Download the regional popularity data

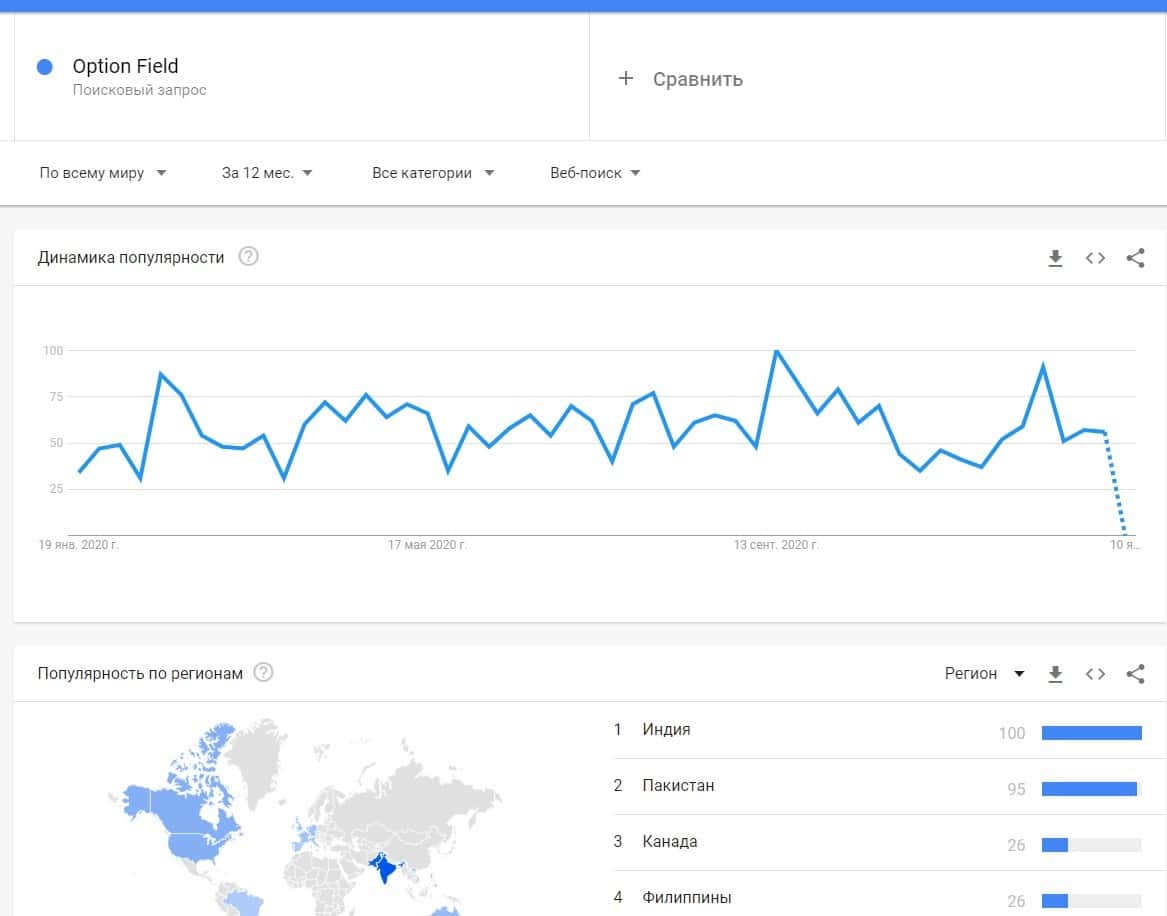1055,674
